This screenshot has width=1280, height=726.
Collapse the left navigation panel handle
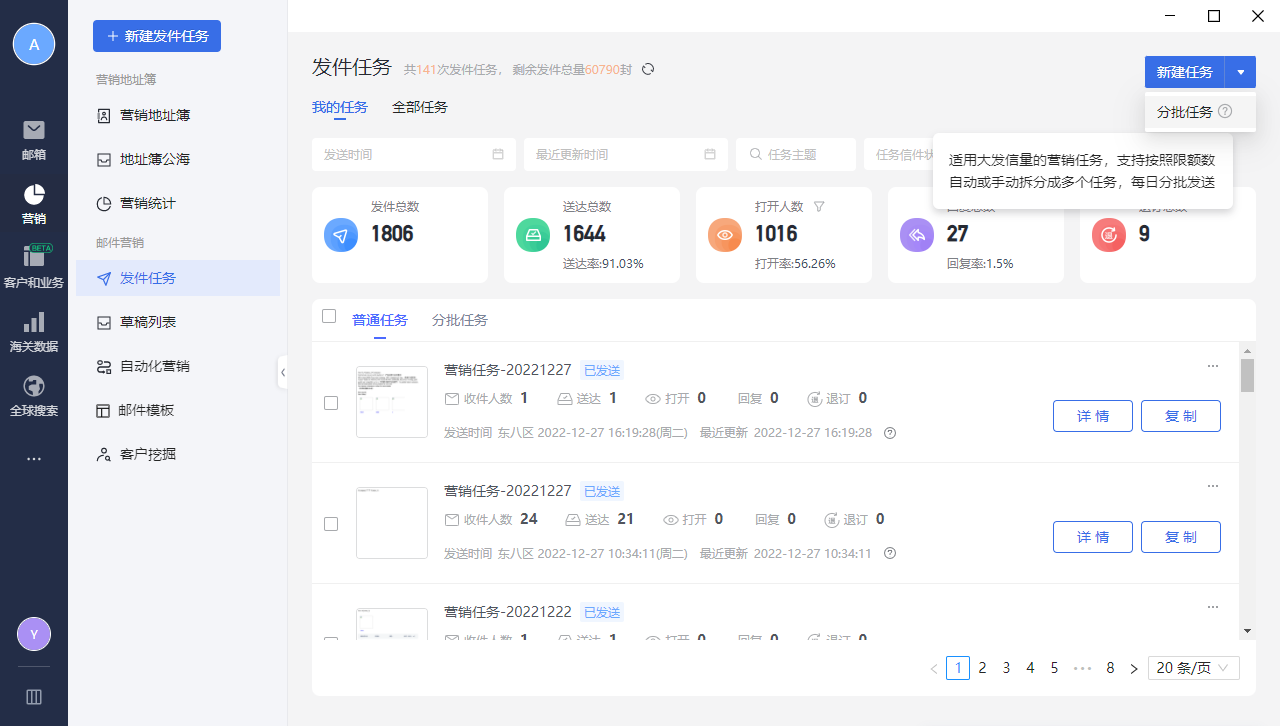(x=282, y=371)
